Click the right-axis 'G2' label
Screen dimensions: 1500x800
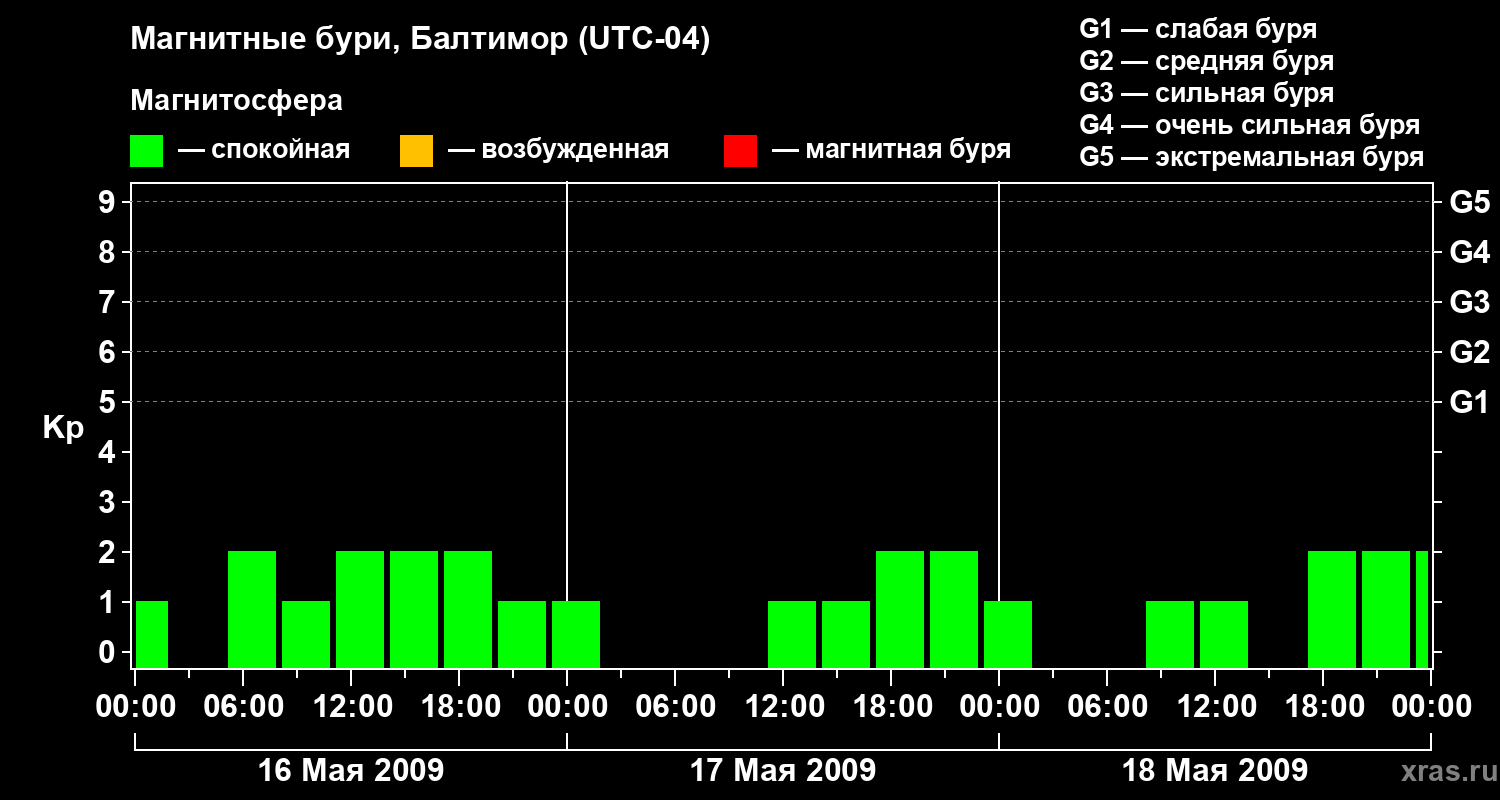pos(1470,352)
